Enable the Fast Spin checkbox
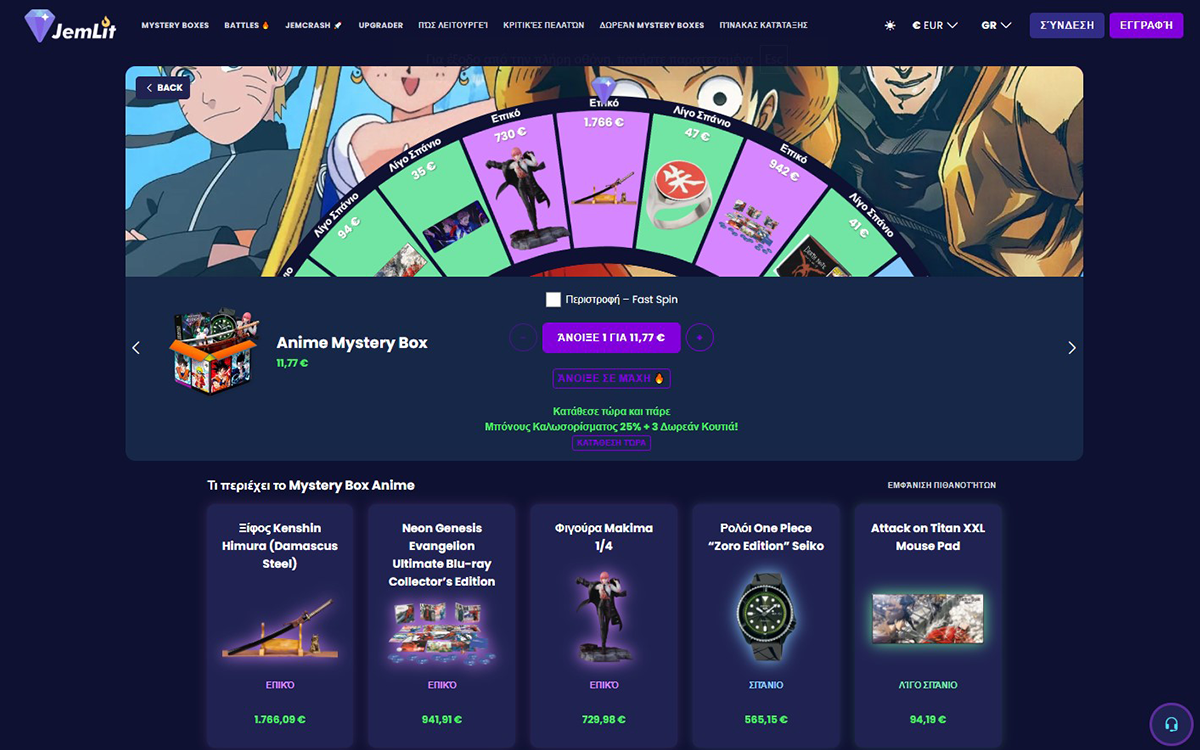 coord(553,299)
